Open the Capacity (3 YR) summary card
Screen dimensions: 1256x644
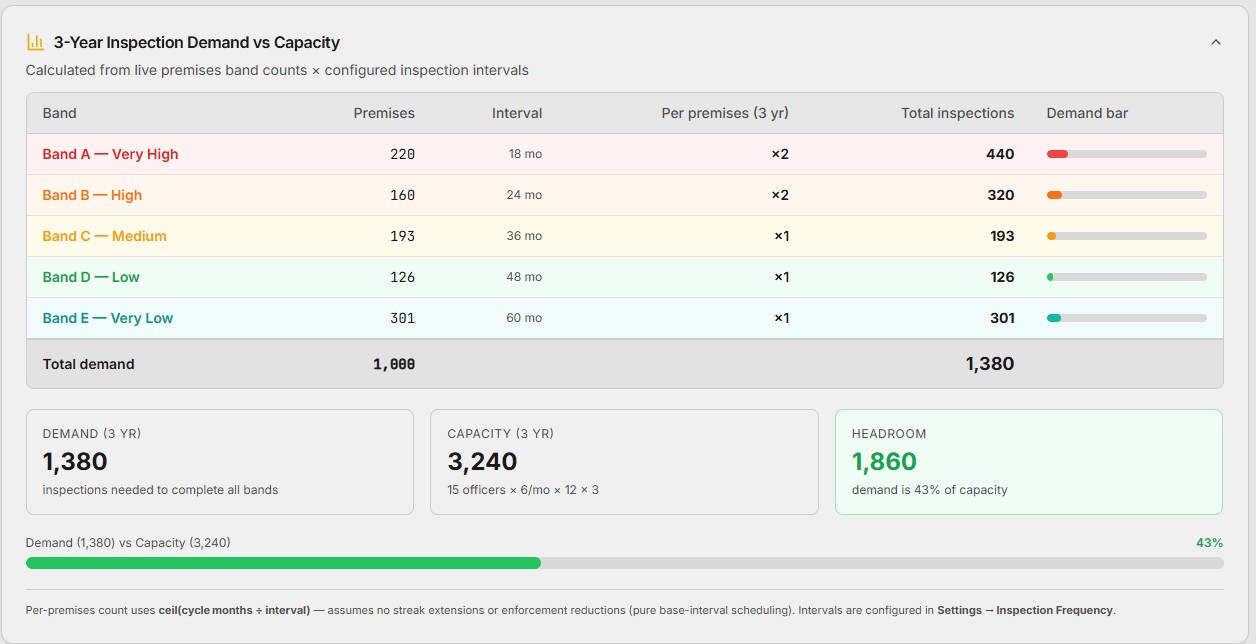(x=624, y=462)
